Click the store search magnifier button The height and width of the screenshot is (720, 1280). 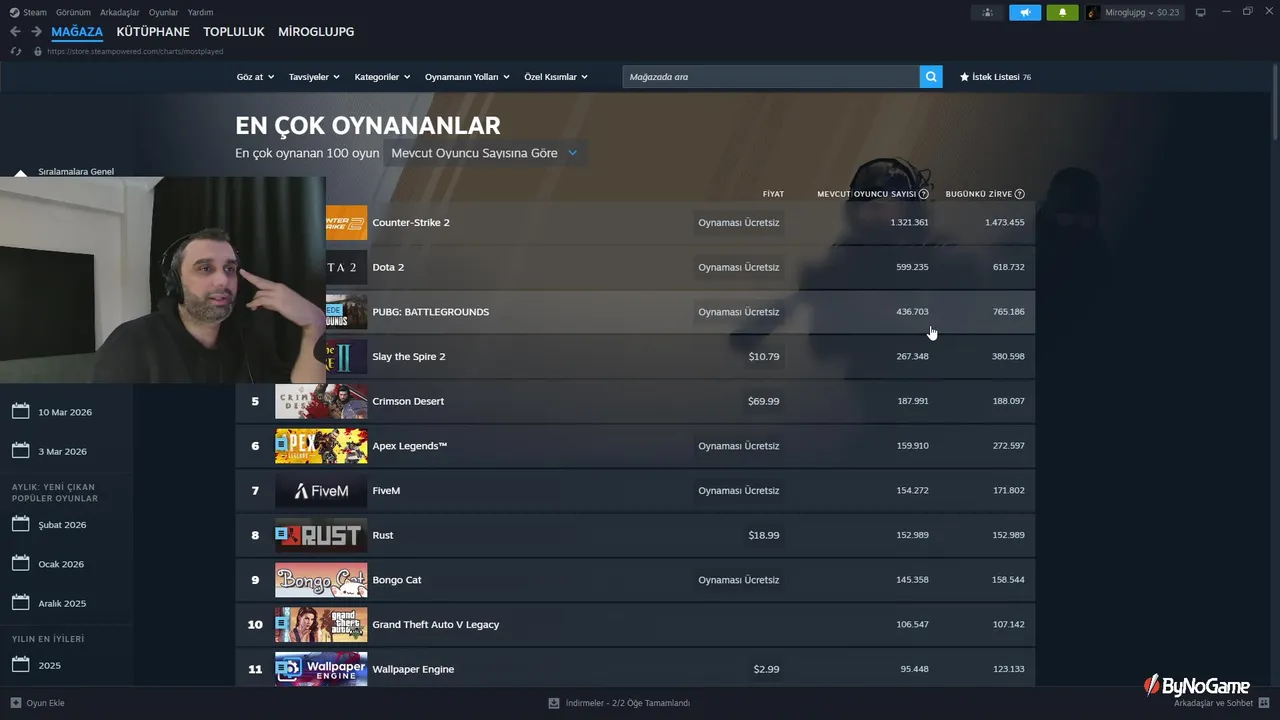(x=931, y=77)
